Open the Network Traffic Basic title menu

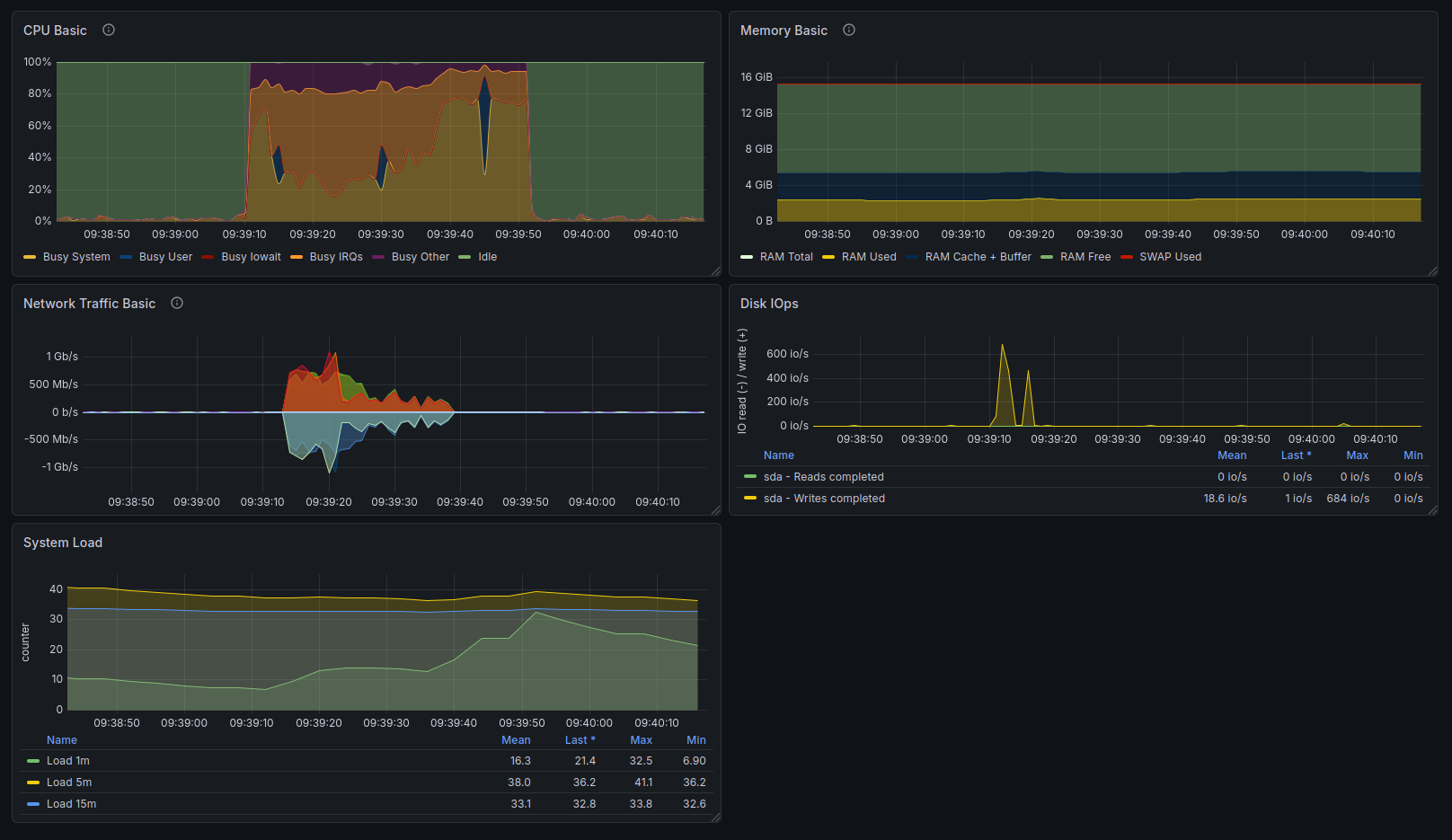[x=89, y=304]
